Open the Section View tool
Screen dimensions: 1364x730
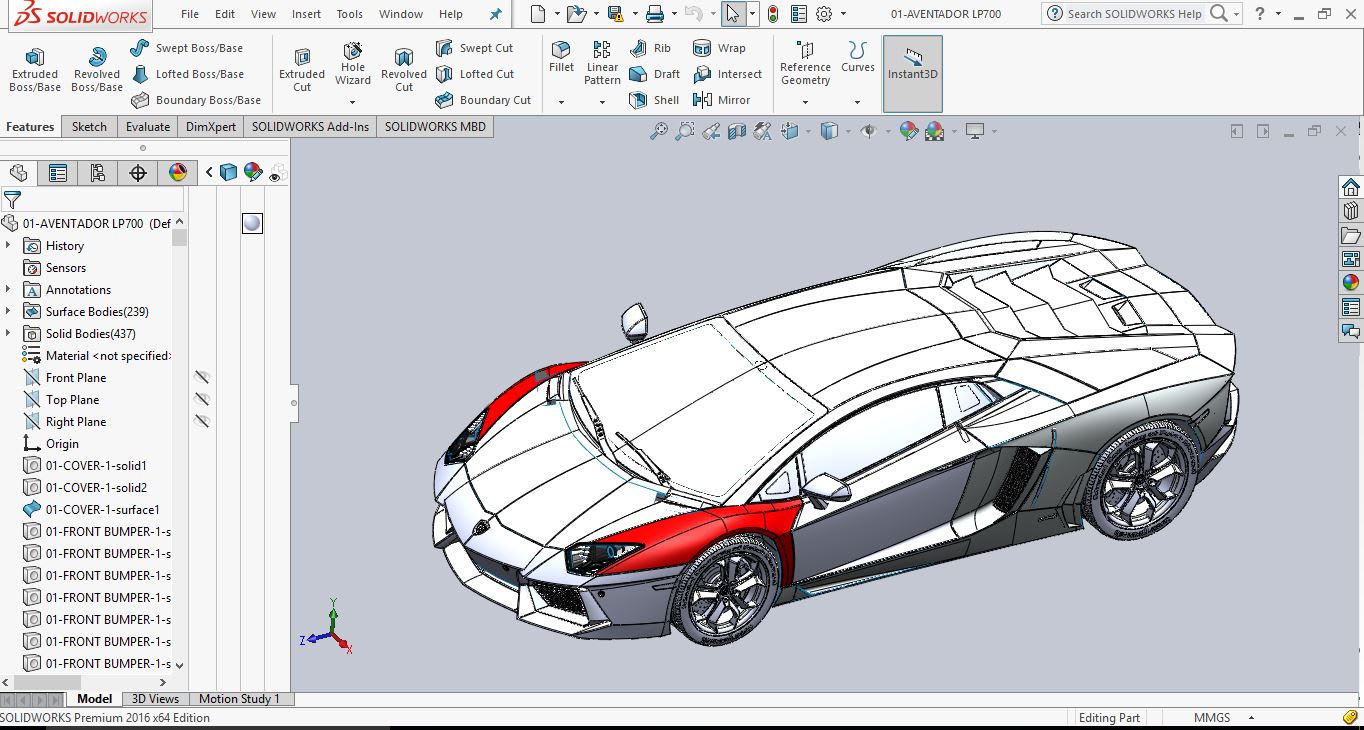point(737,131)
